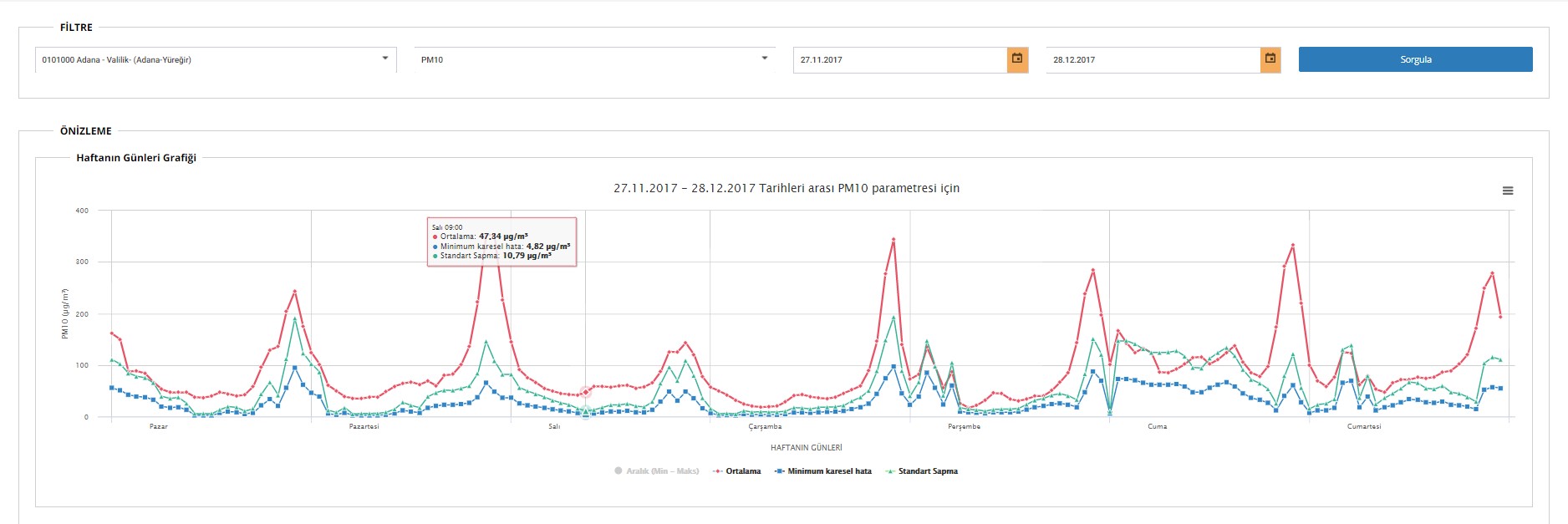This screenshot has height=524, width=1568.
Task: Click the Sorgula query button
Action: [x=1415, y=59]
